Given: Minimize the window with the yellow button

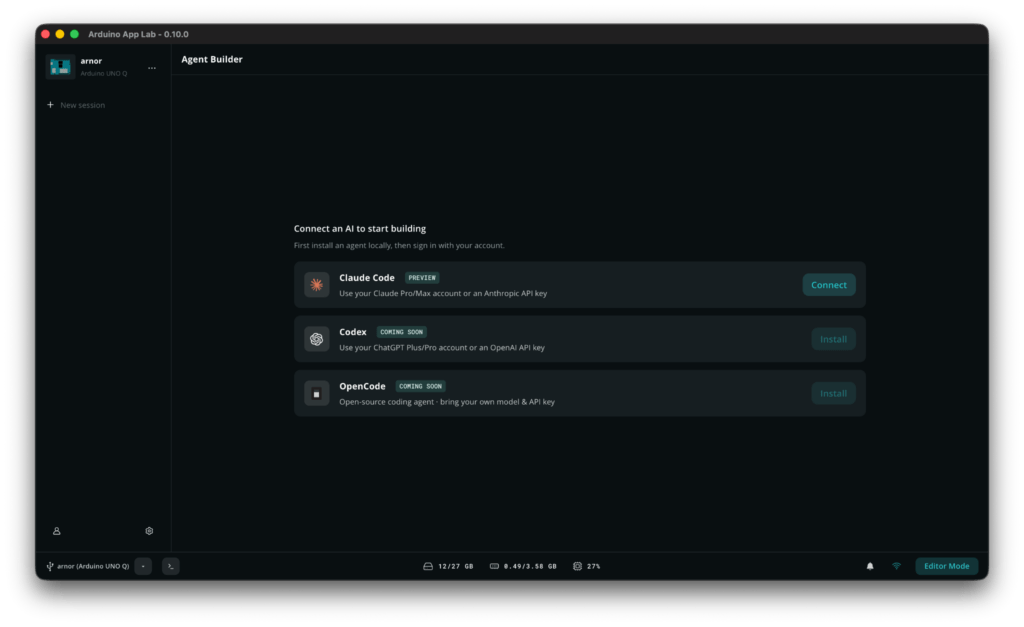Looking at the screenshot, I should (x=60, y=34).
